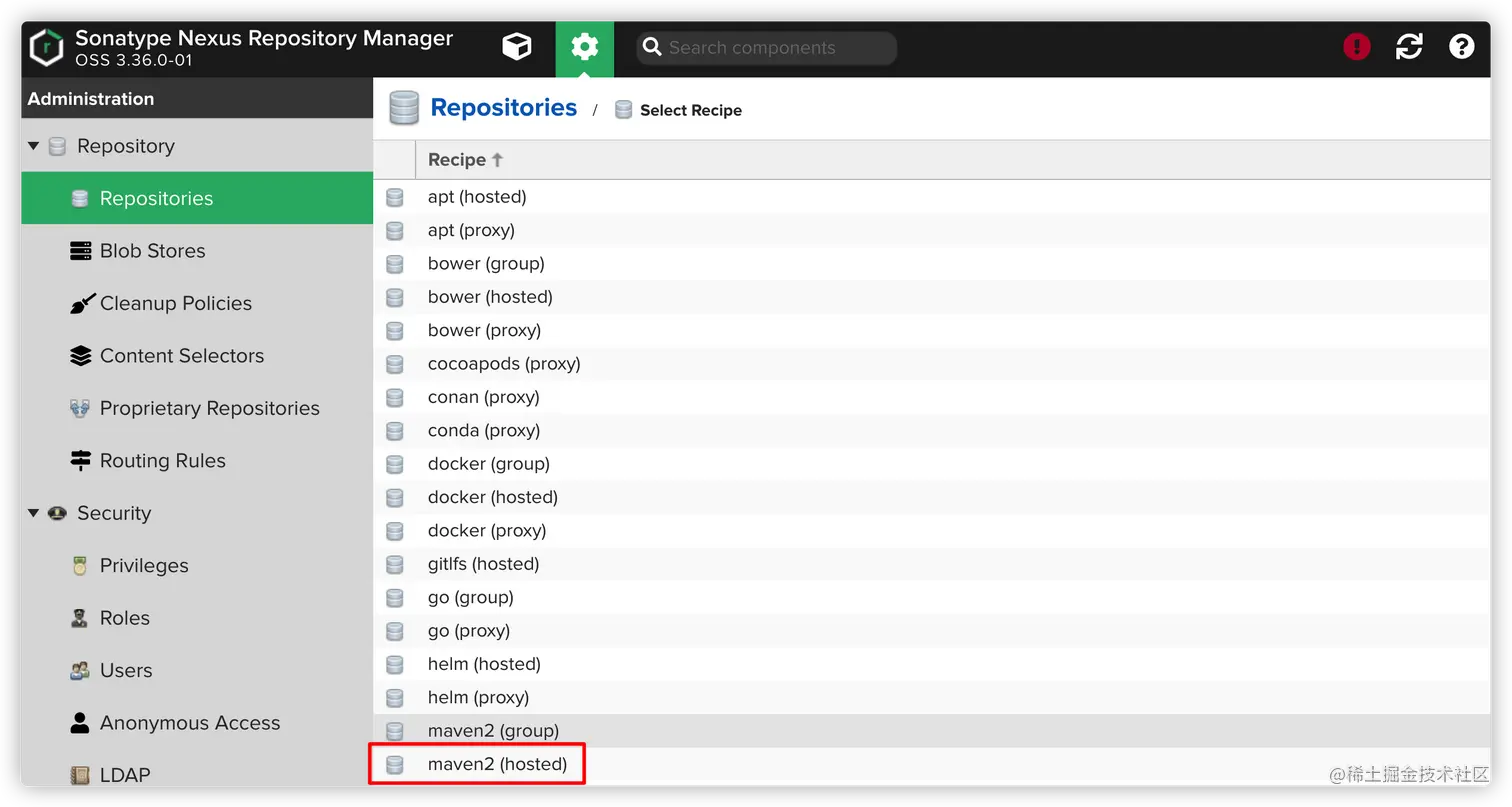Open Blob Stores in the sidebar
This screenshot has width=1512, height=807.
click(x=197, y=251)
